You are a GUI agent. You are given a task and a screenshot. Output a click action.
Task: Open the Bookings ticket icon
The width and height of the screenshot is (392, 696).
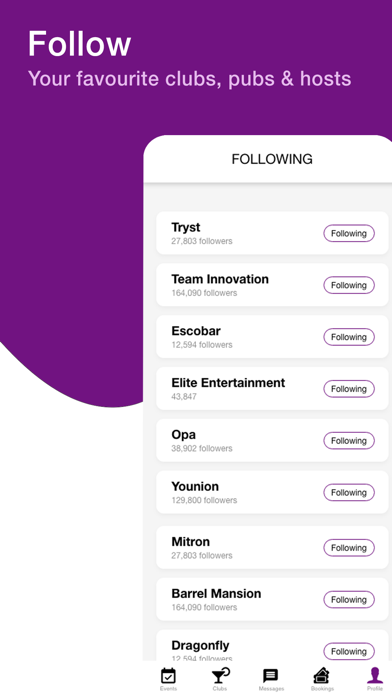[x=322, y=676]
